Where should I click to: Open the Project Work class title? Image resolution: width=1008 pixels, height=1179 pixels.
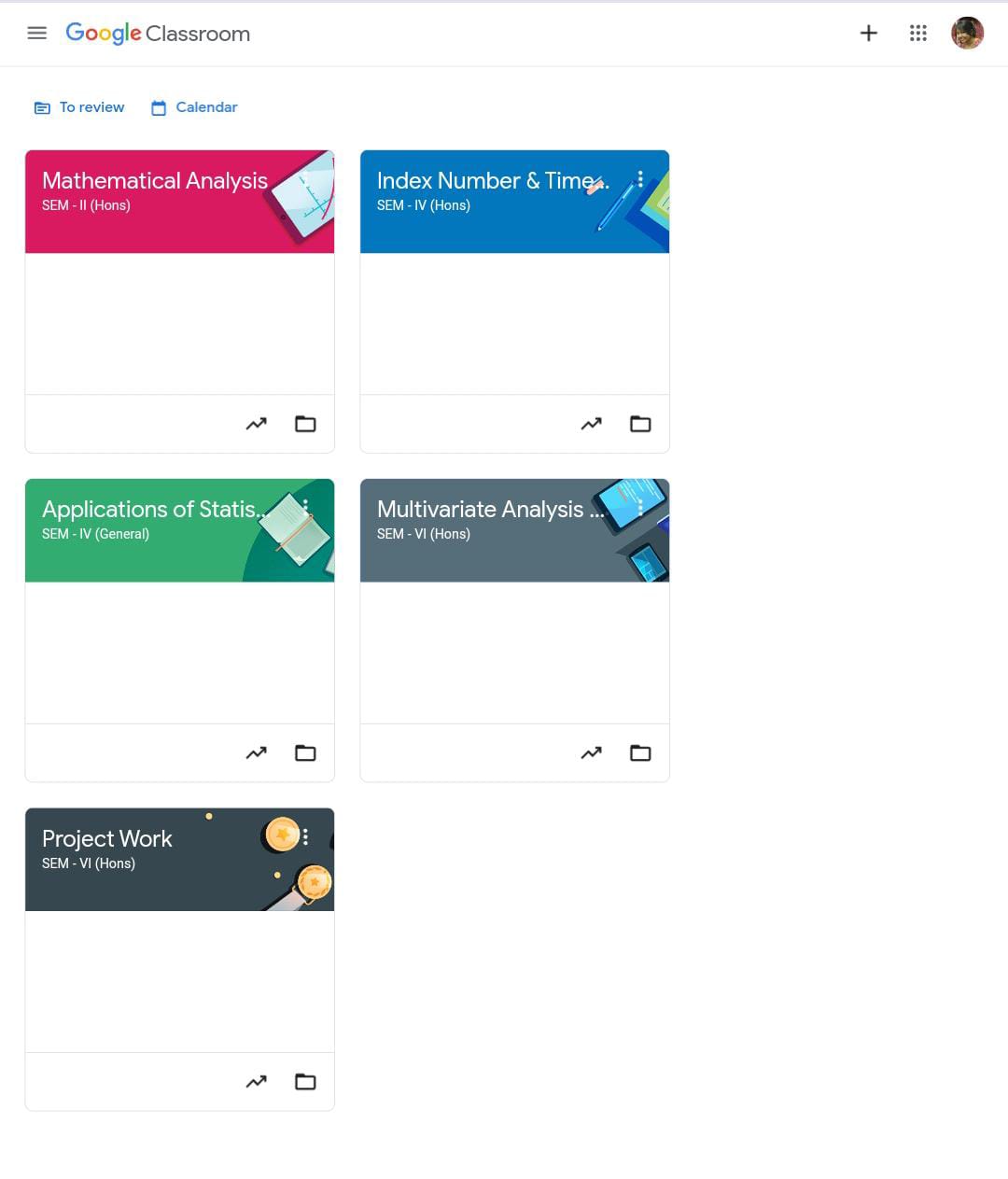107,838
